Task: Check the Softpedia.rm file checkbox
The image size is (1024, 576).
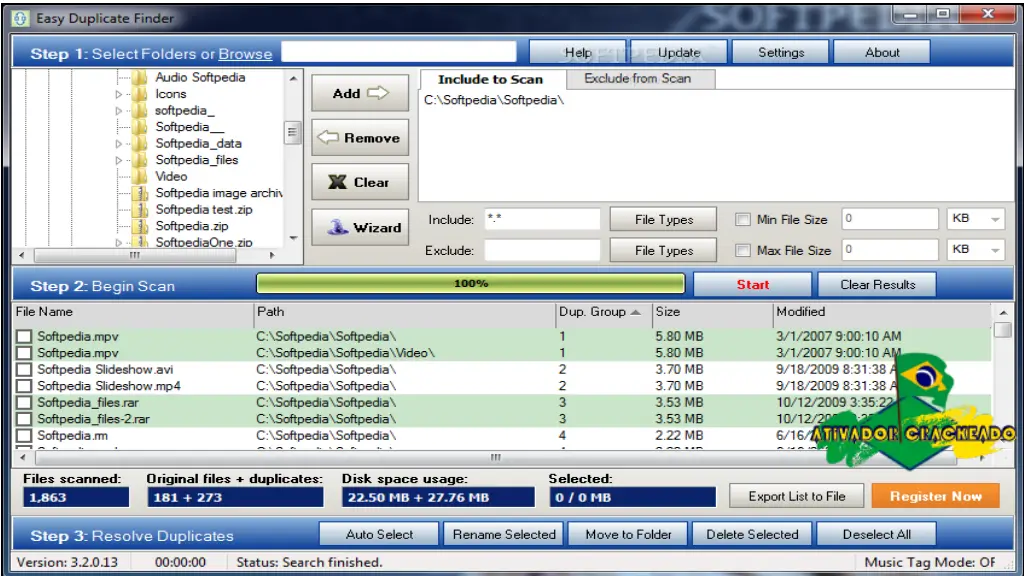Action: coord(24,436)
